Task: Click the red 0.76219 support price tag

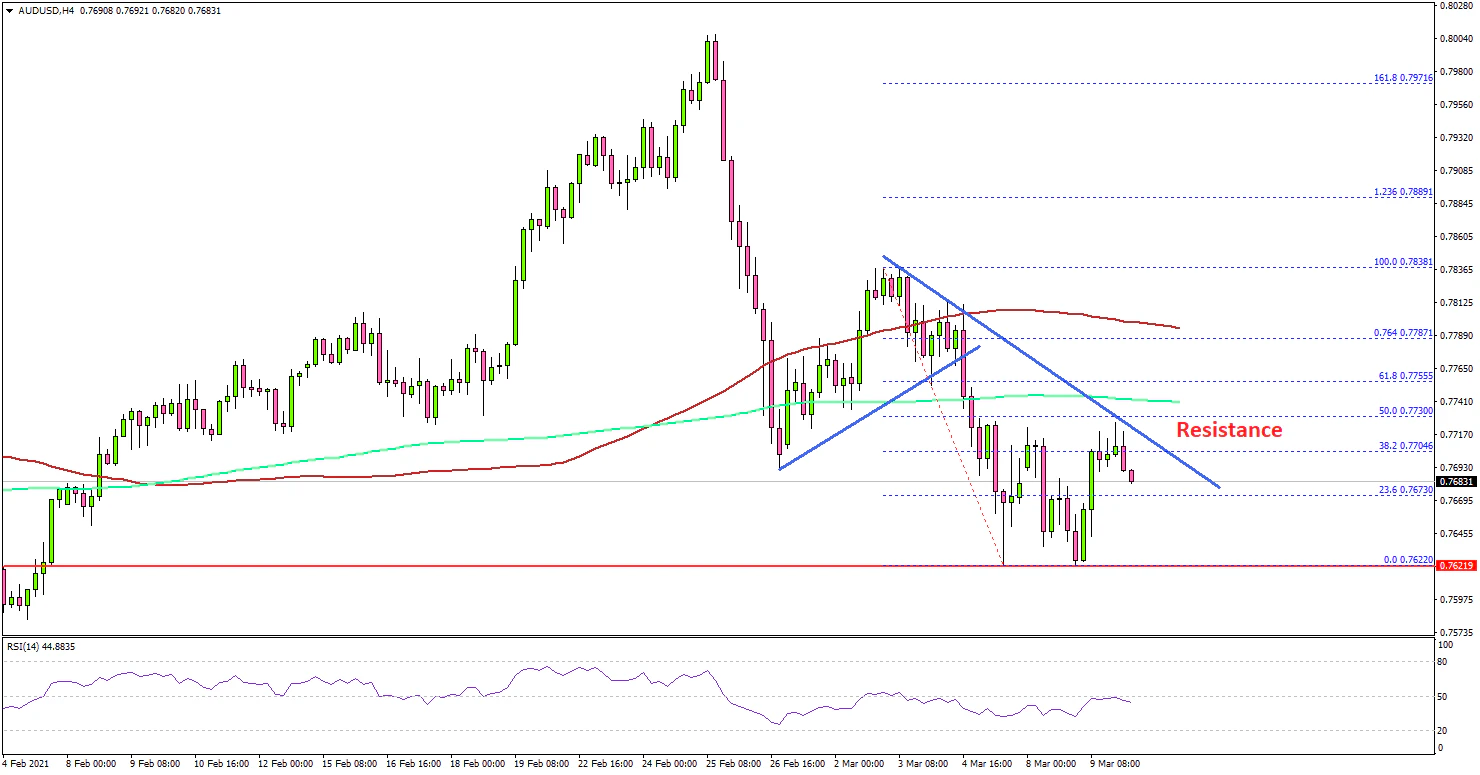Action: click(1455, 566)
